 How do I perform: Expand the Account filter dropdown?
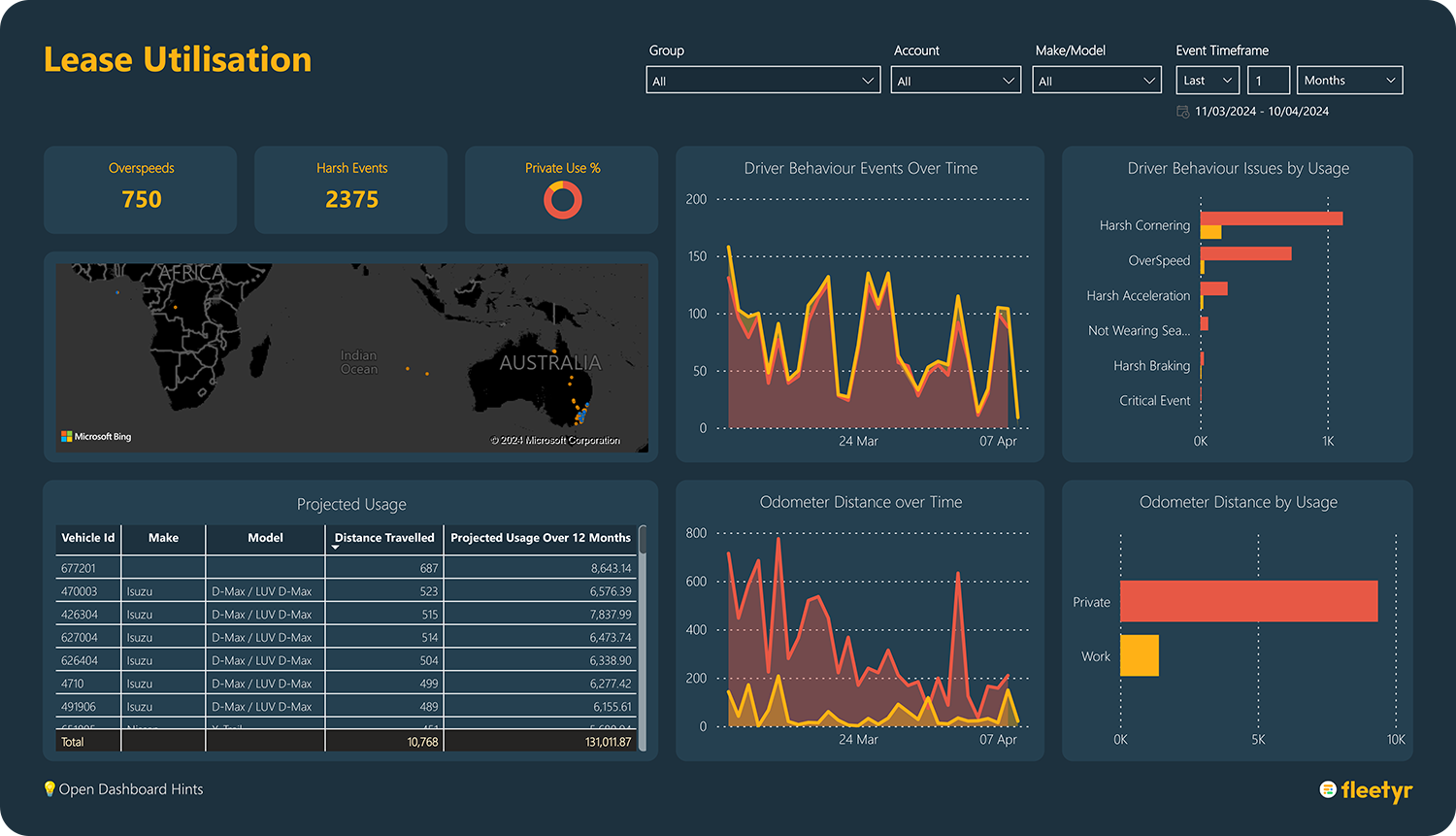955,81
